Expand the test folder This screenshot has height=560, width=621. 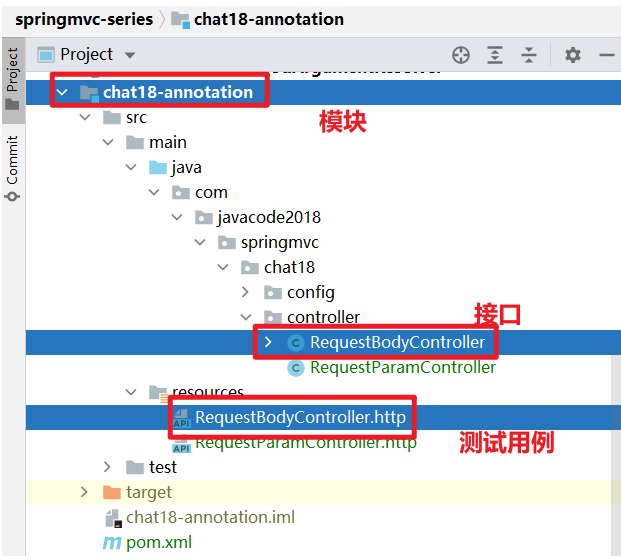(x=108, y=467)
